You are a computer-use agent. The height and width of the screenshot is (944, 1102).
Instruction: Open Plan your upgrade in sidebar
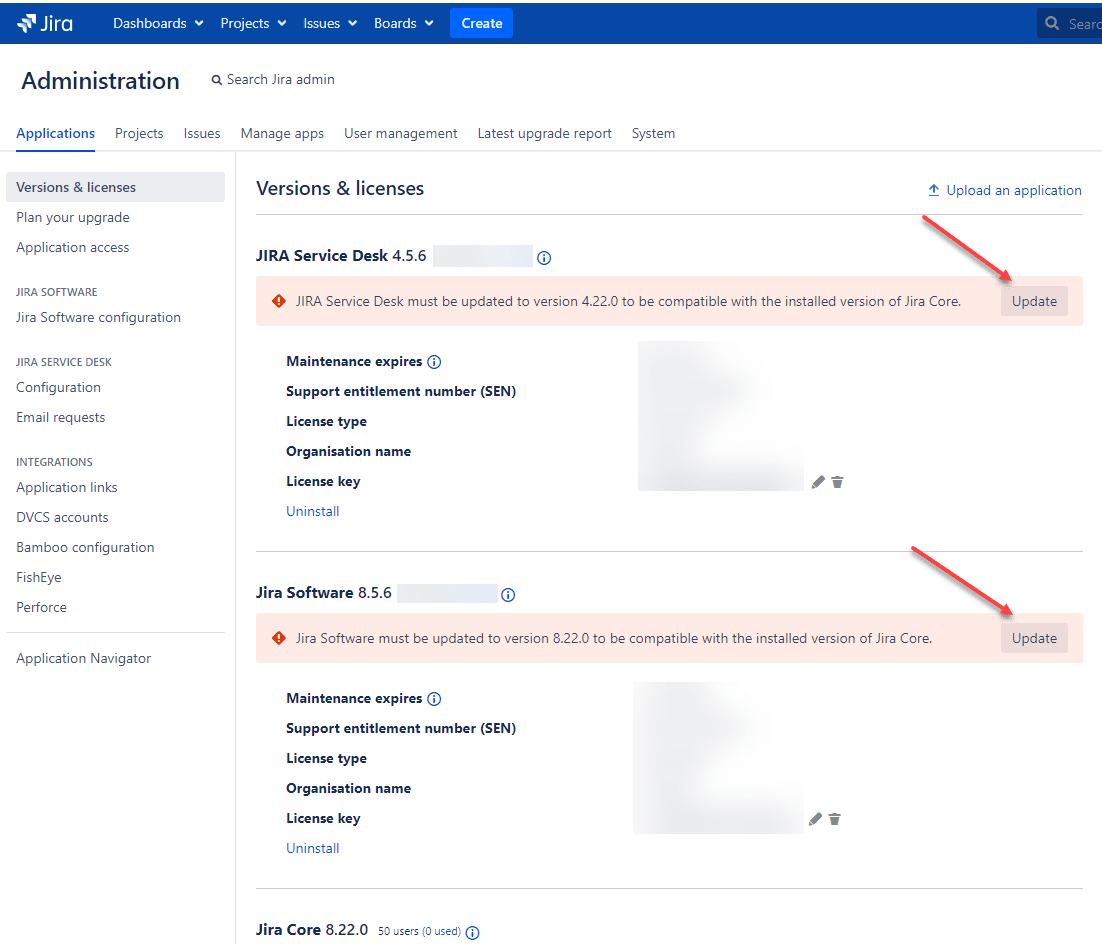click(73, 217)
